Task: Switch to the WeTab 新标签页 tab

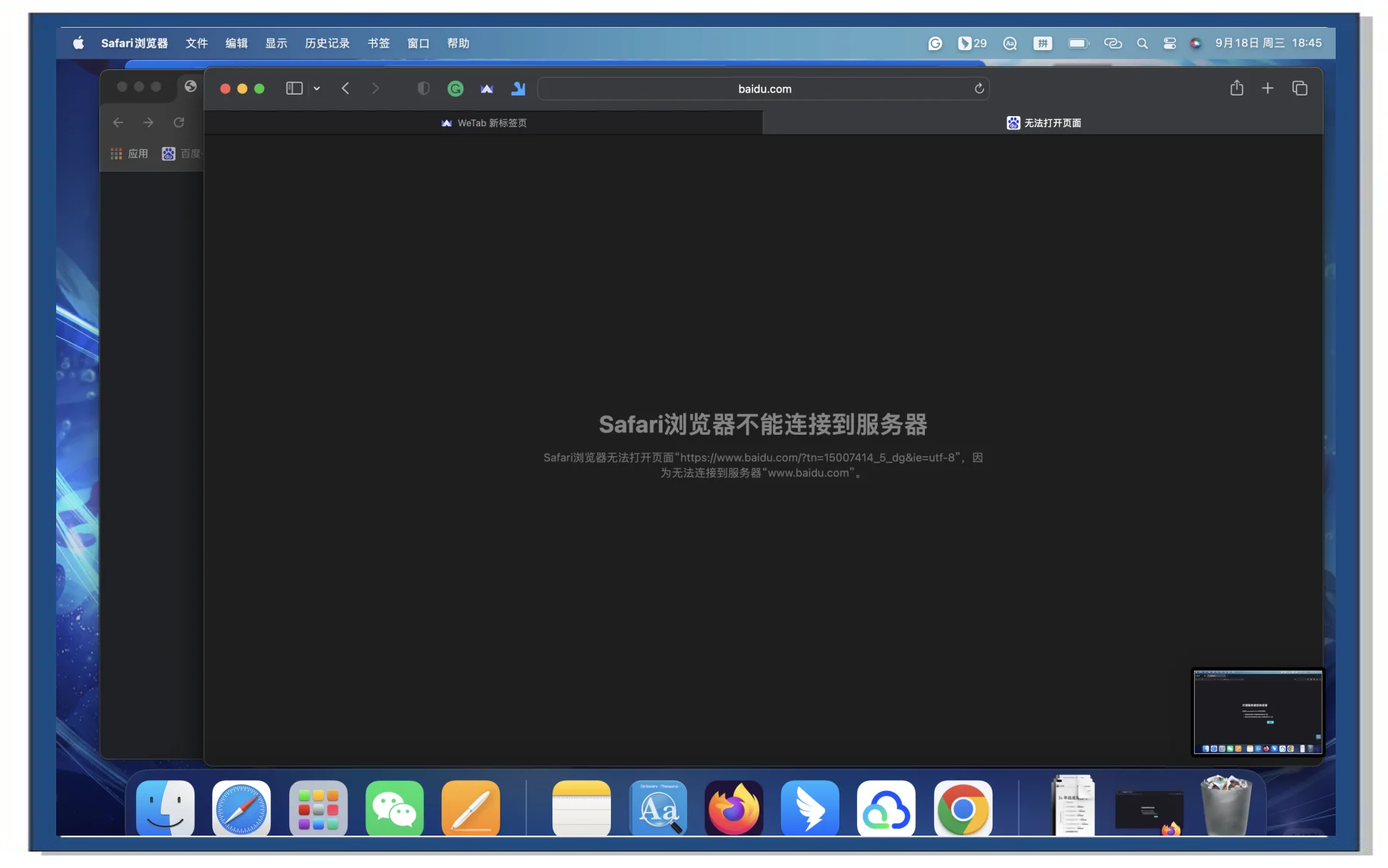Action: tap(484, 123)
